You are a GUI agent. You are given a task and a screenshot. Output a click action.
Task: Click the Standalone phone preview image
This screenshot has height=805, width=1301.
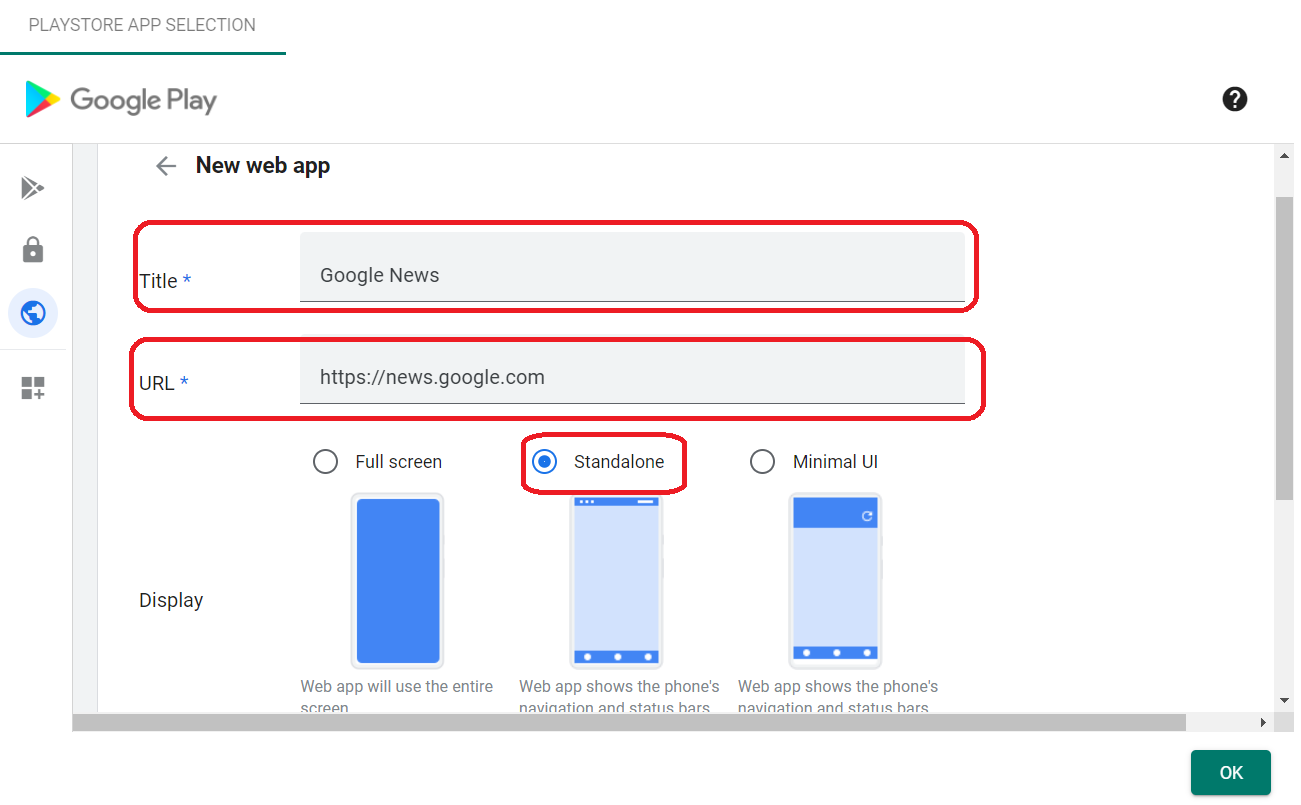pyautogui.click(x=617, y=581)
